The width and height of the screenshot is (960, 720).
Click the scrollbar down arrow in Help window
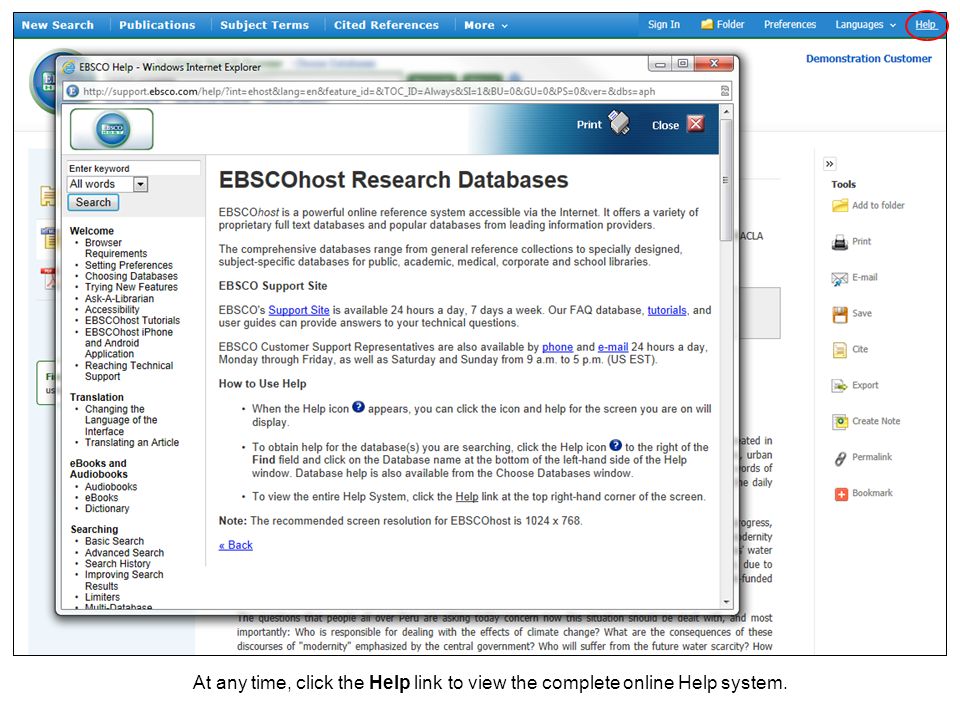point(726,602)
